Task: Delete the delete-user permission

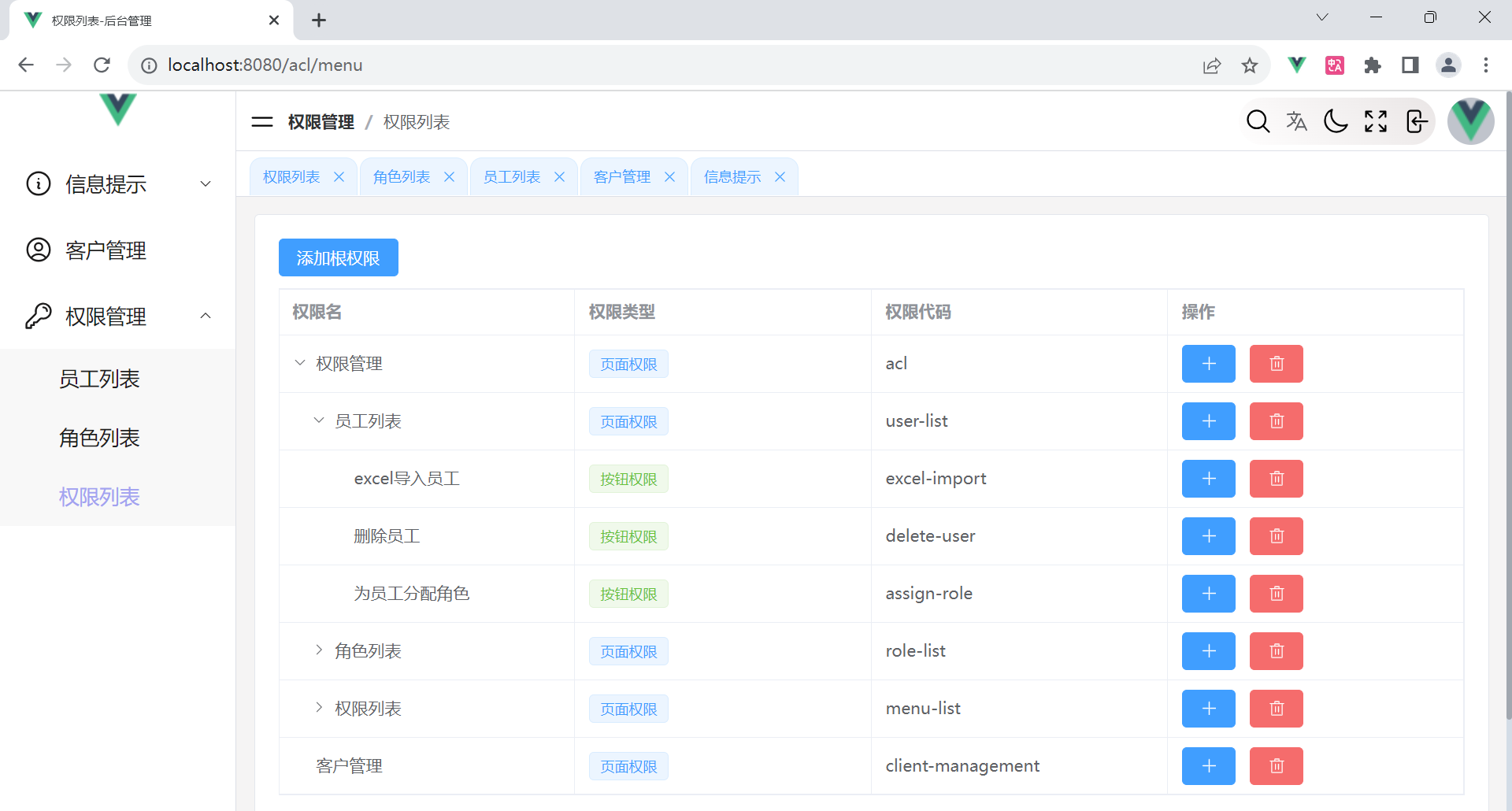Action: click(x=1277, y=536)
